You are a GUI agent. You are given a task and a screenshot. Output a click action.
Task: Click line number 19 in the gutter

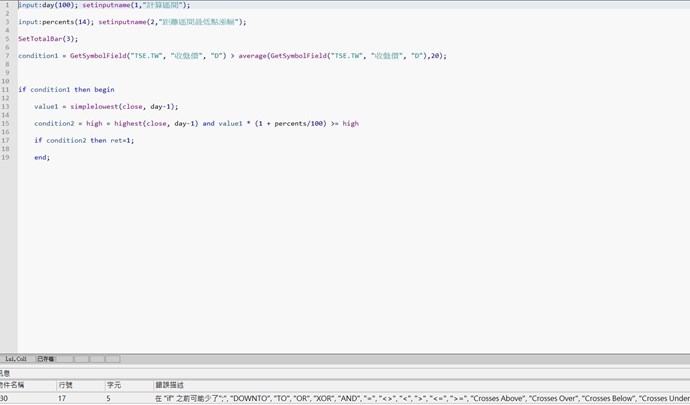[7, 157]
